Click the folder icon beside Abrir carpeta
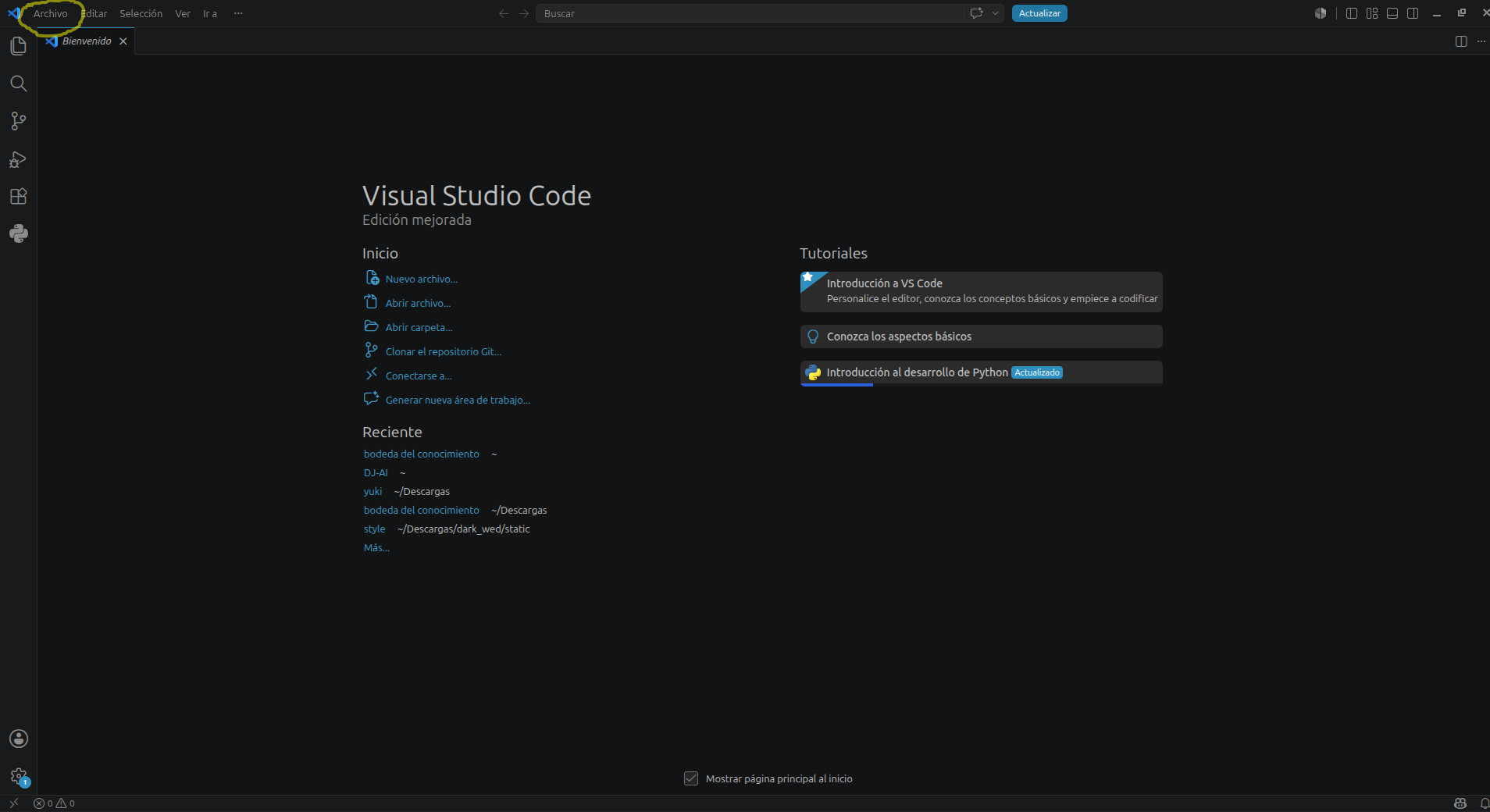Screen dimensions: 1490x812 pos(372,326)
